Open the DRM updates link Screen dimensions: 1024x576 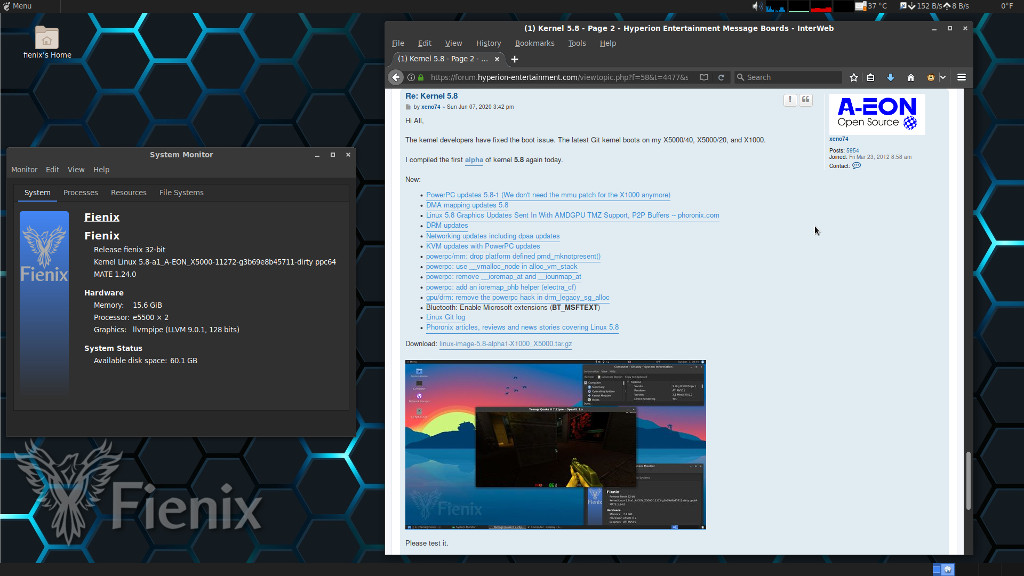[447, 225]
